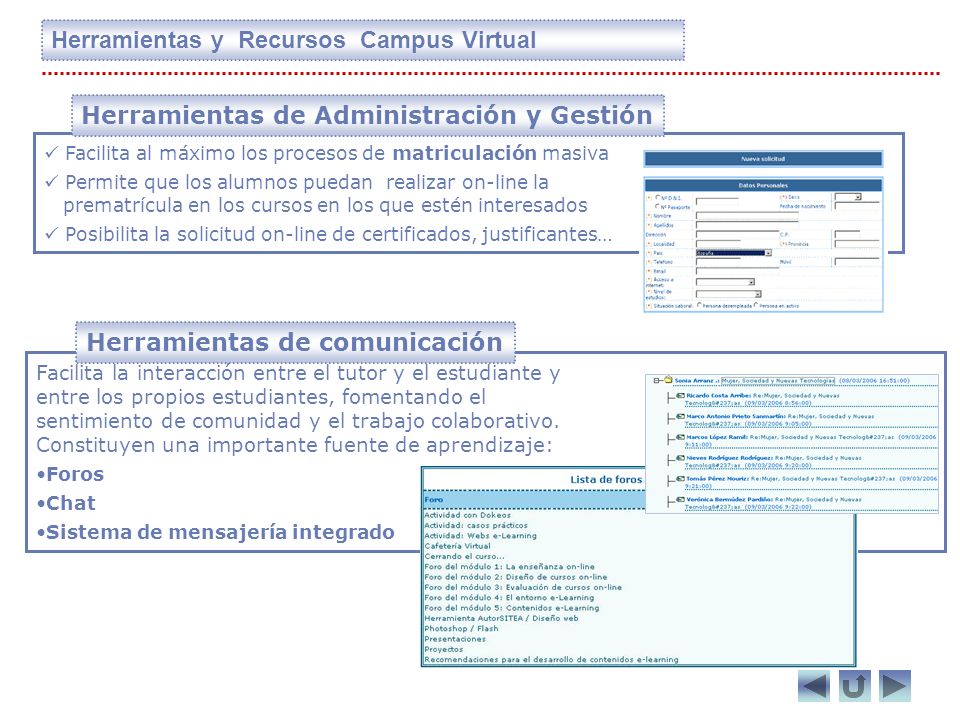Click the Teléfono input field

718,262
